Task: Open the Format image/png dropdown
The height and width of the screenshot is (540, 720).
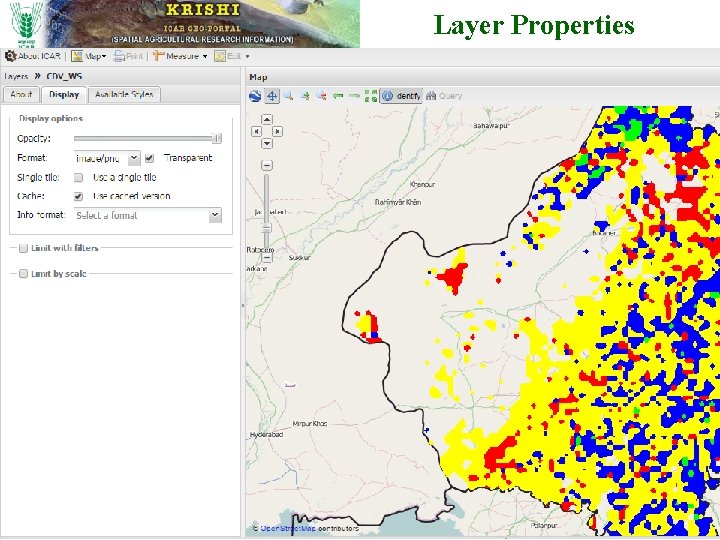Action: 132,158
